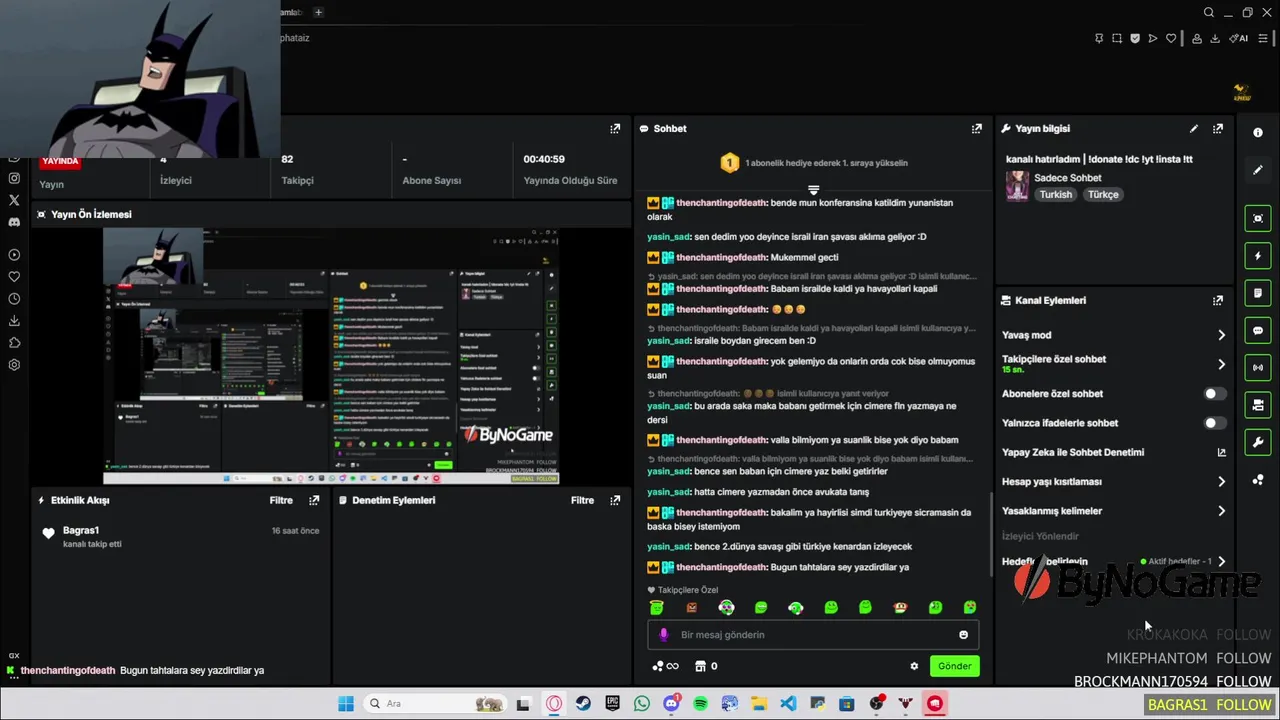
Task: Open Opera AI button in toolbar
Action: point(1239,38)
